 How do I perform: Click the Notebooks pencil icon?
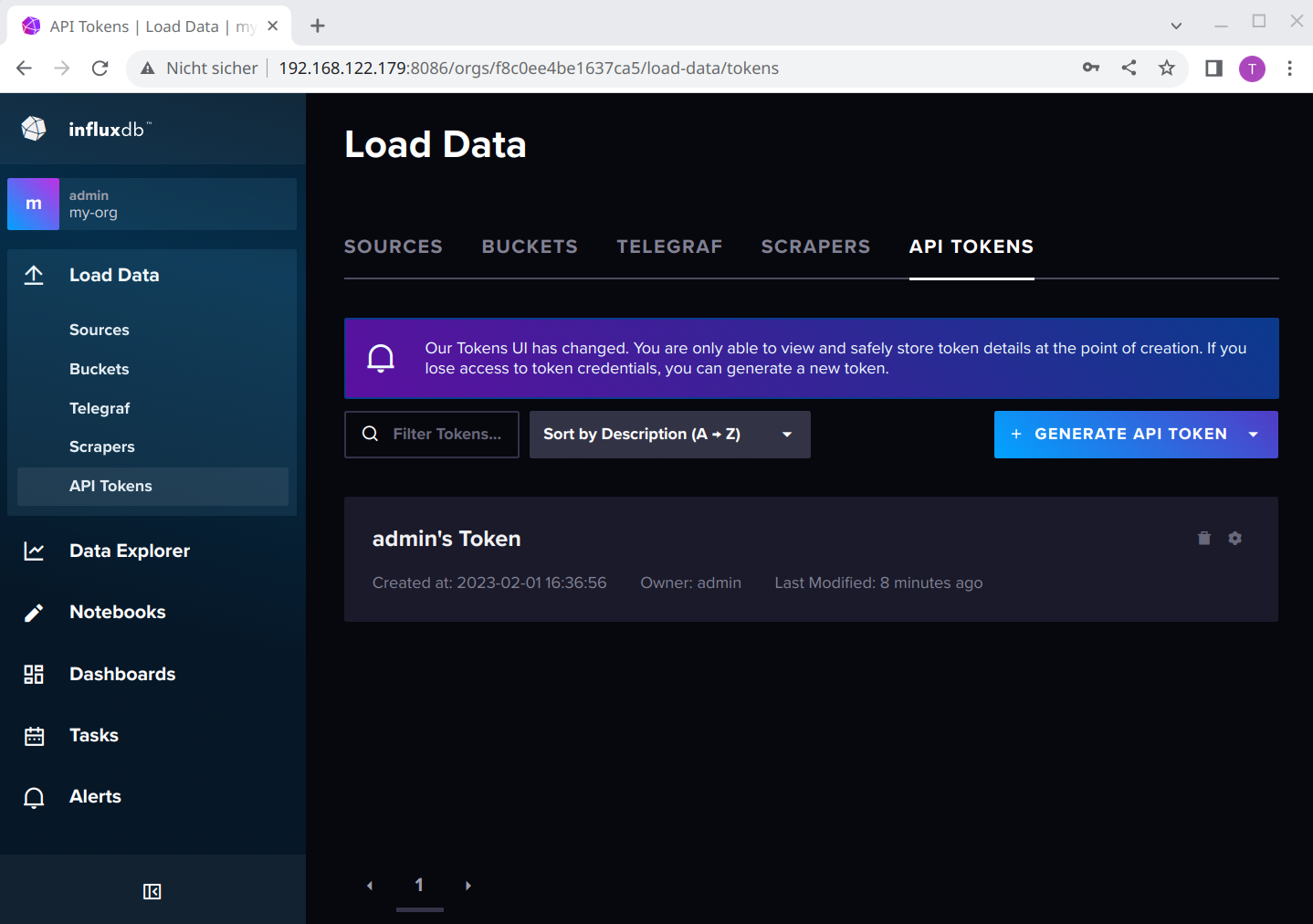pos(34,613)
